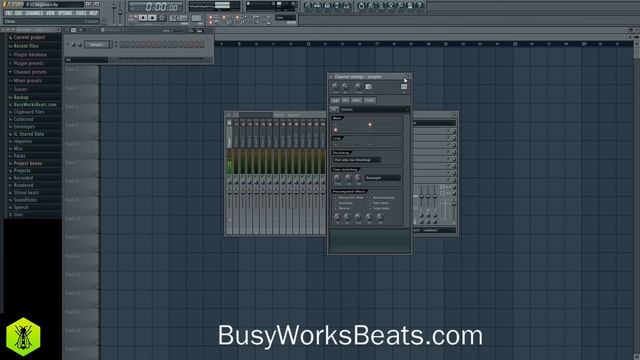Open the Step Sequencer shortcut icon
Screen dimensions: 640x360
point(317,5)
